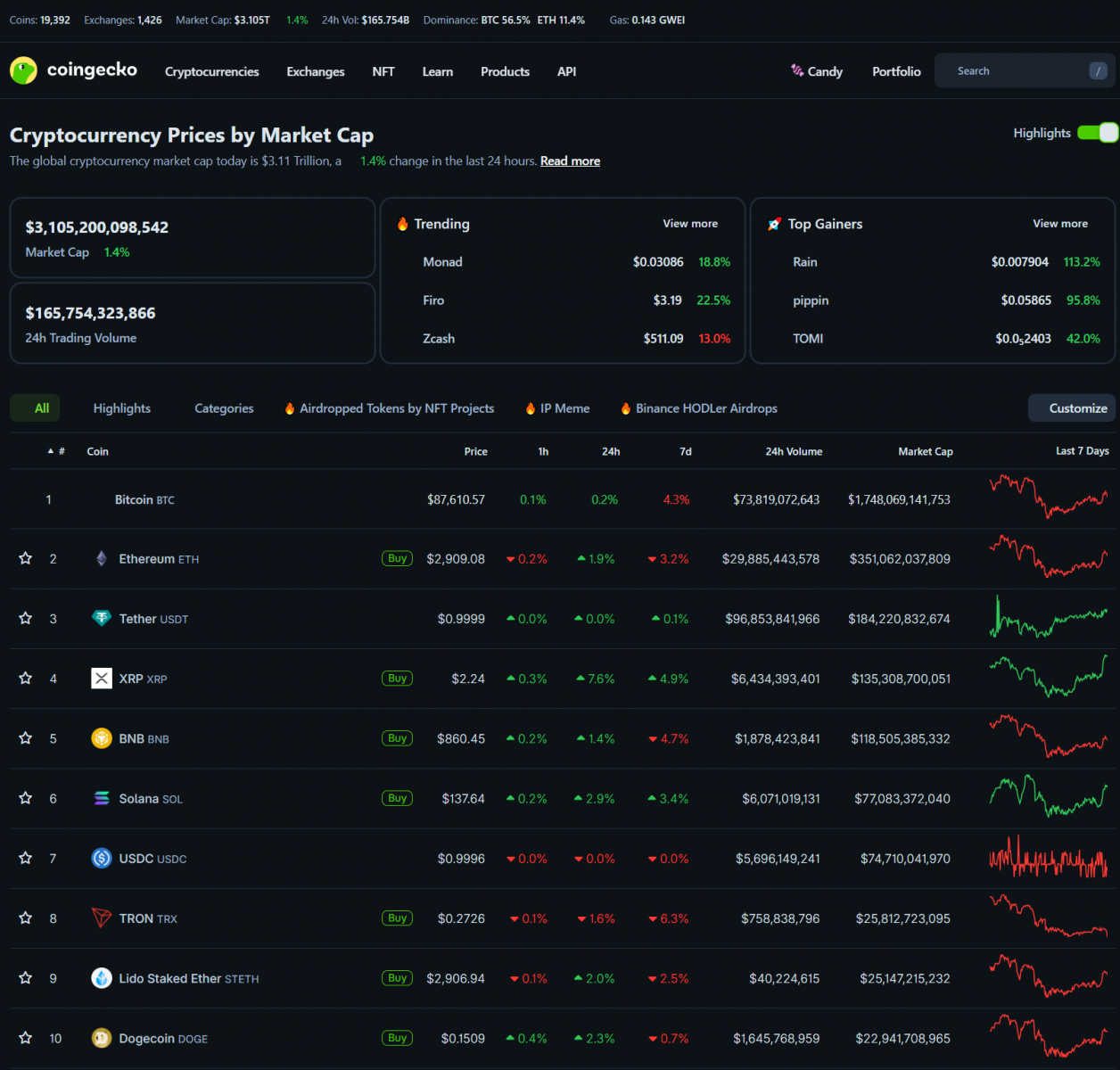
Task: Open the Cryptocurrencies nav menu
Action: pyautogui.click(x=211, y=71)
